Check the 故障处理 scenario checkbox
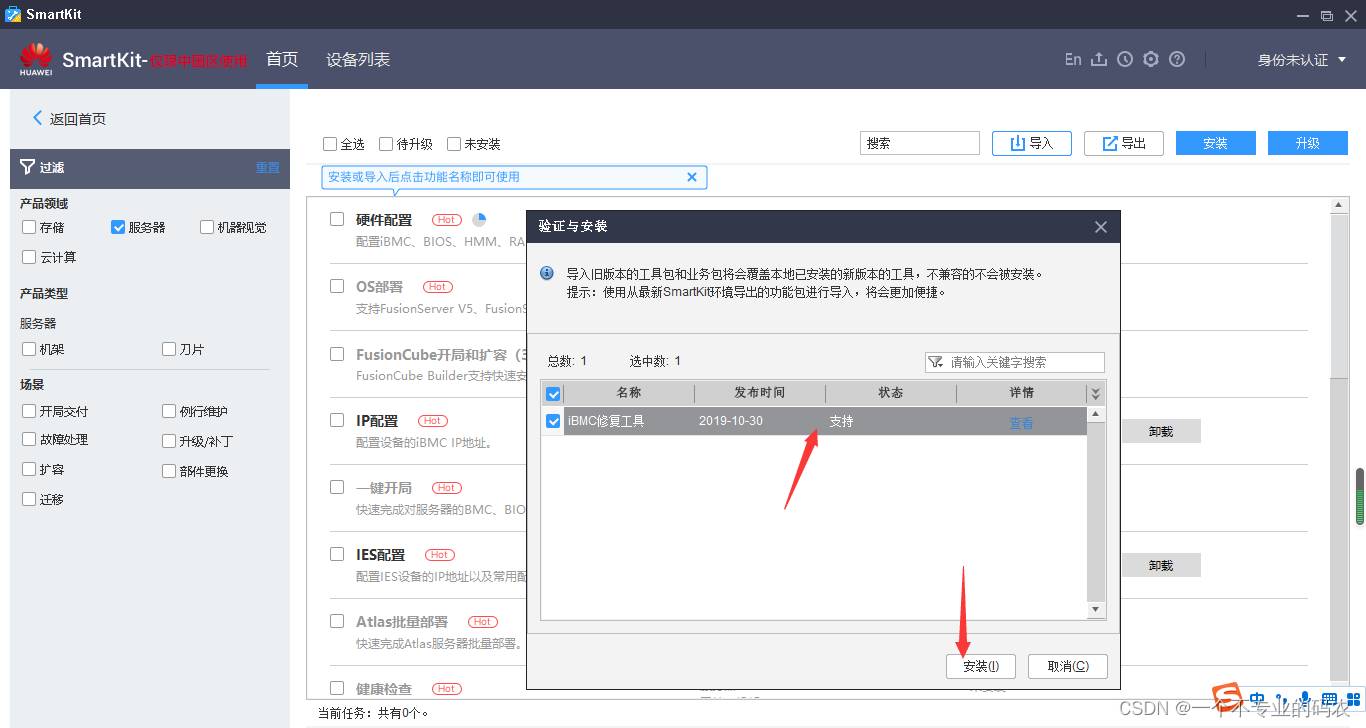This screenshot has height=728, width=1366. pyautogui.click(x=29, y=439)
